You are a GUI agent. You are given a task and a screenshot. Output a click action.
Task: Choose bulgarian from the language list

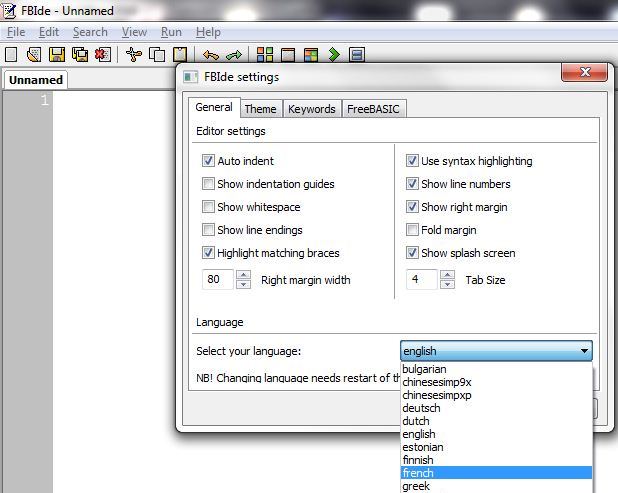click(x=496, y=369)
